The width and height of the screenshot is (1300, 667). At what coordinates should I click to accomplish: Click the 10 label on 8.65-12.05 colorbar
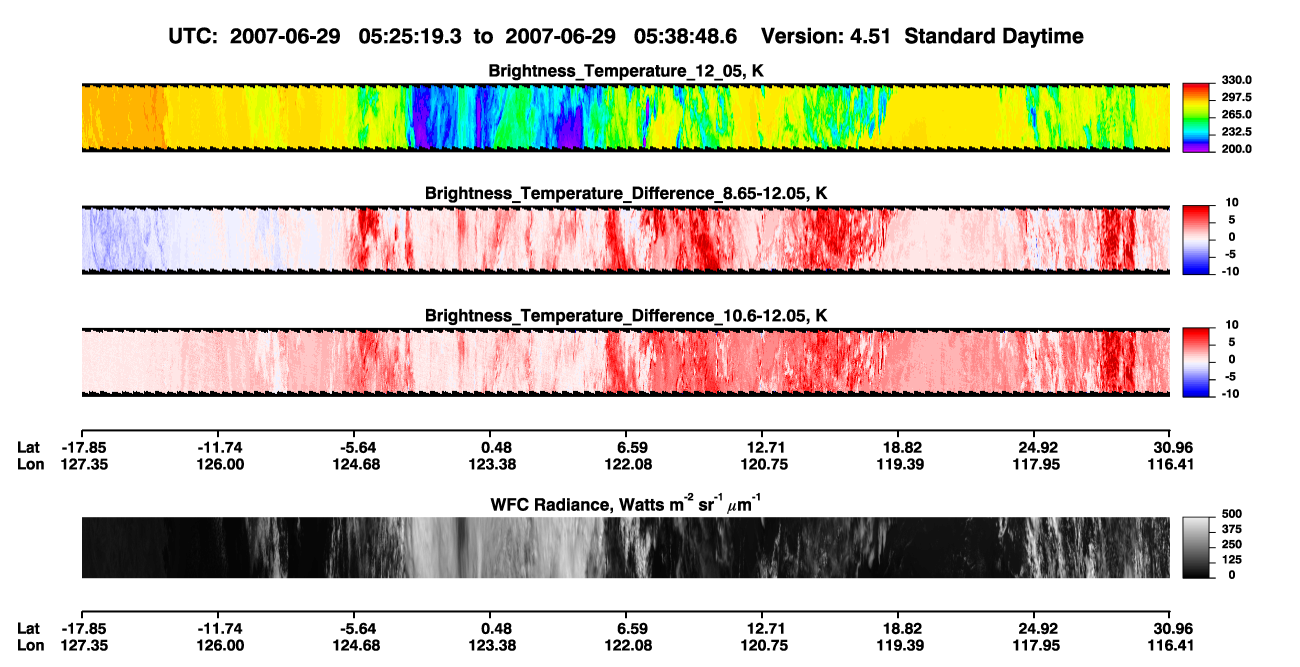[x=1231, y=203]
